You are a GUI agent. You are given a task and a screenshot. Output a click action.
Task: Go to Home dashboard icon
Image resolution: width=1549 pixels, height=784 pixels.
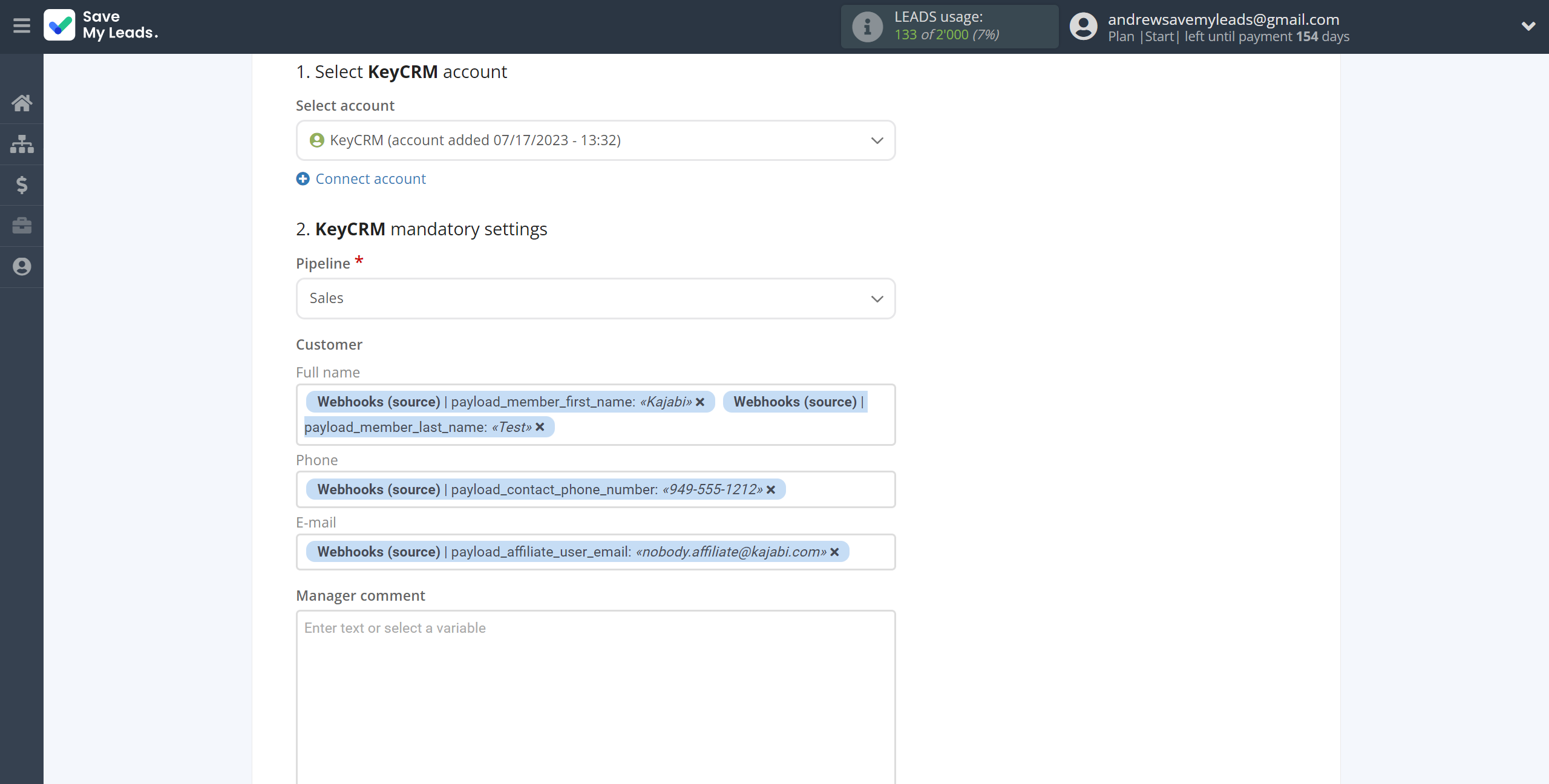pos(22,103)
